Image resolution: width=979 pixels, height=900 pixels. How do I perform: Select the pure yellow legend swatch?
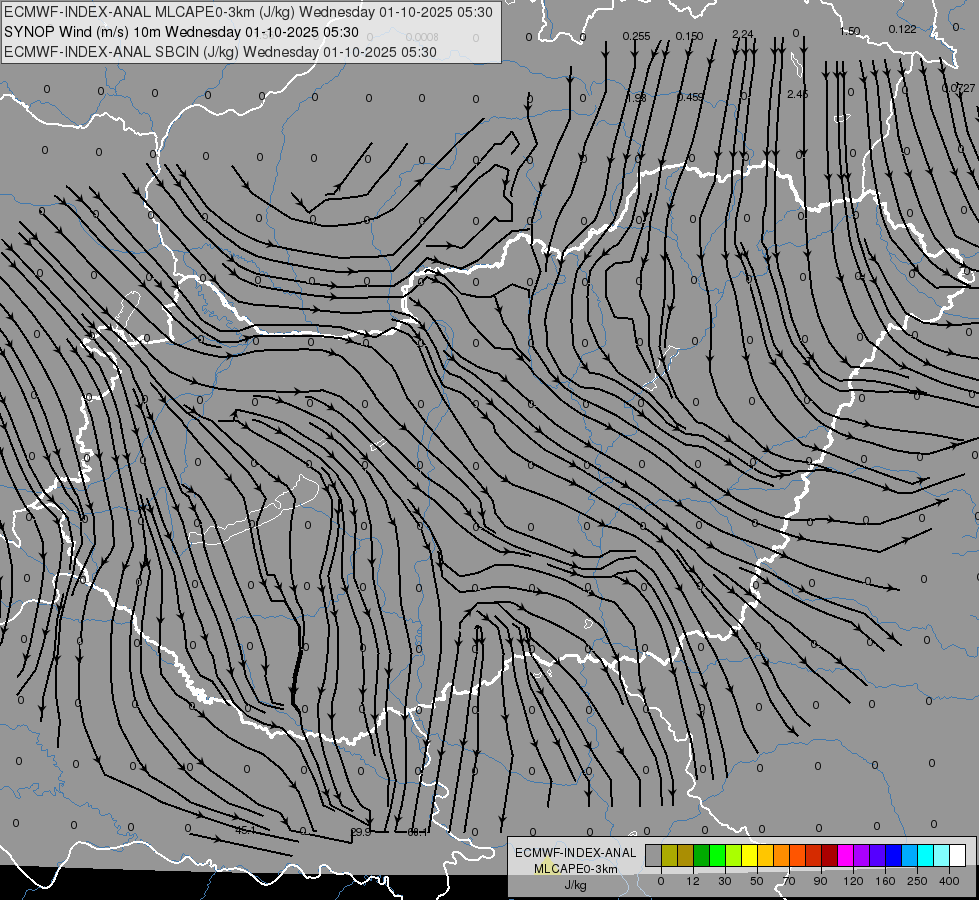click(749, 855)
